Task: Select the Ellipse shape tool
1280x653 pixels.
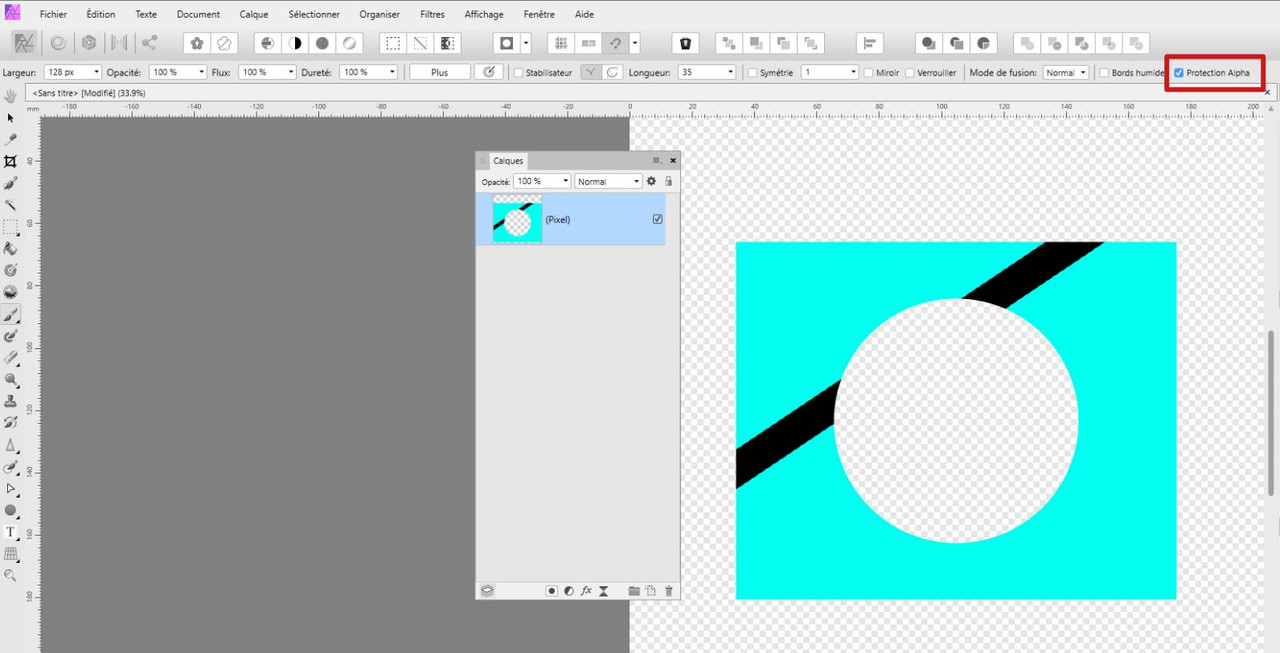Action: point(11,511)
